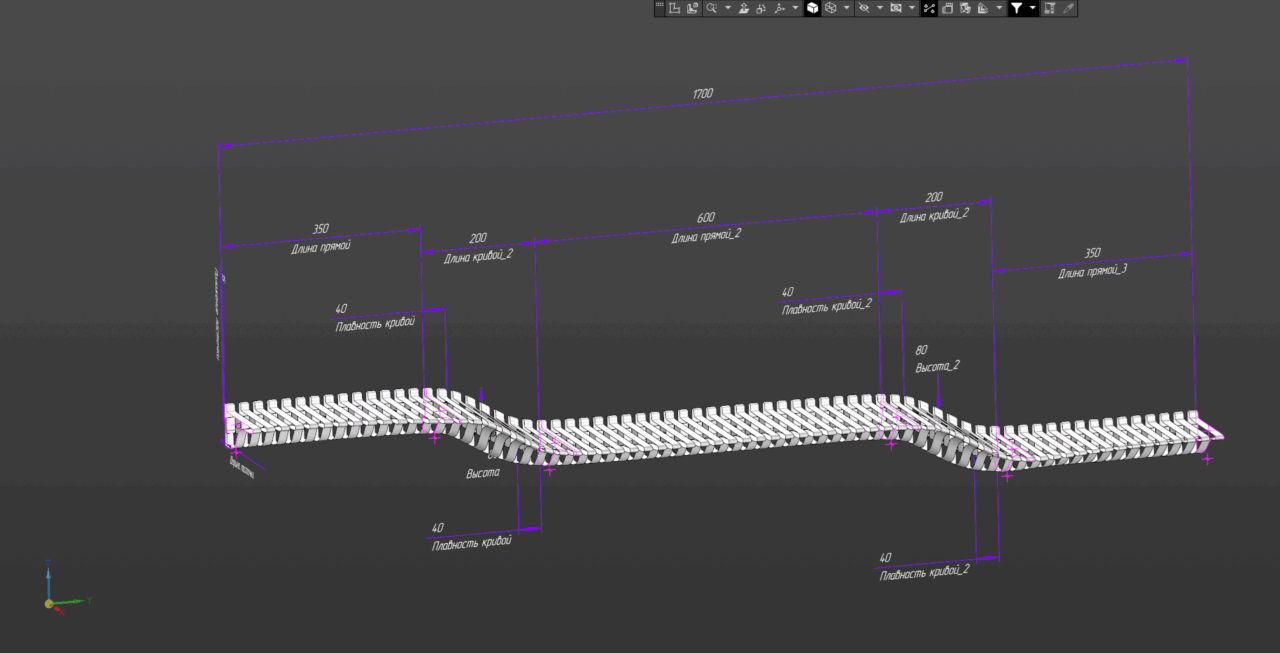Click the eye-in-frame visibility icon
The image size is (1280, 653).
pyautogui.click(x=896, y=8)
